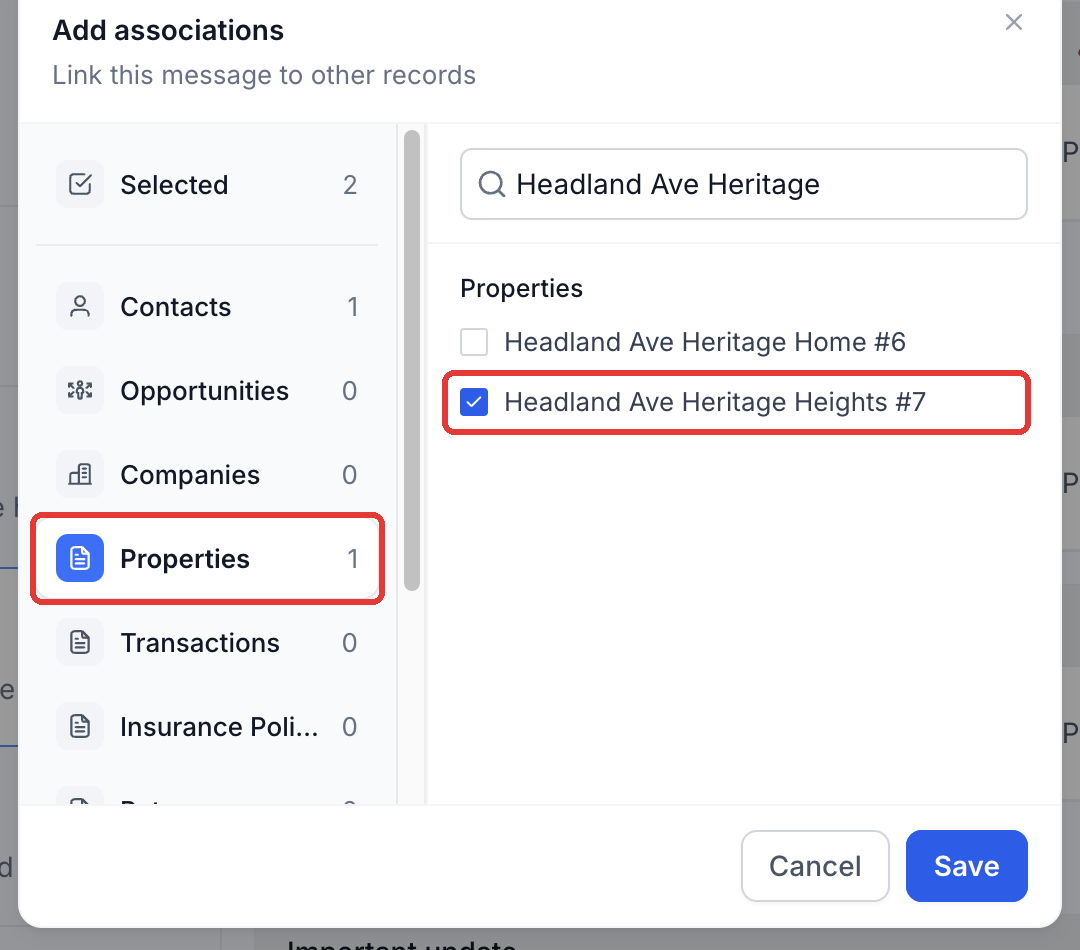The width and height of the screenshot is (1080, 950).
Task: Uncheck Headland Ave Heritage Heights #7 checkbox
Action: 474,402
